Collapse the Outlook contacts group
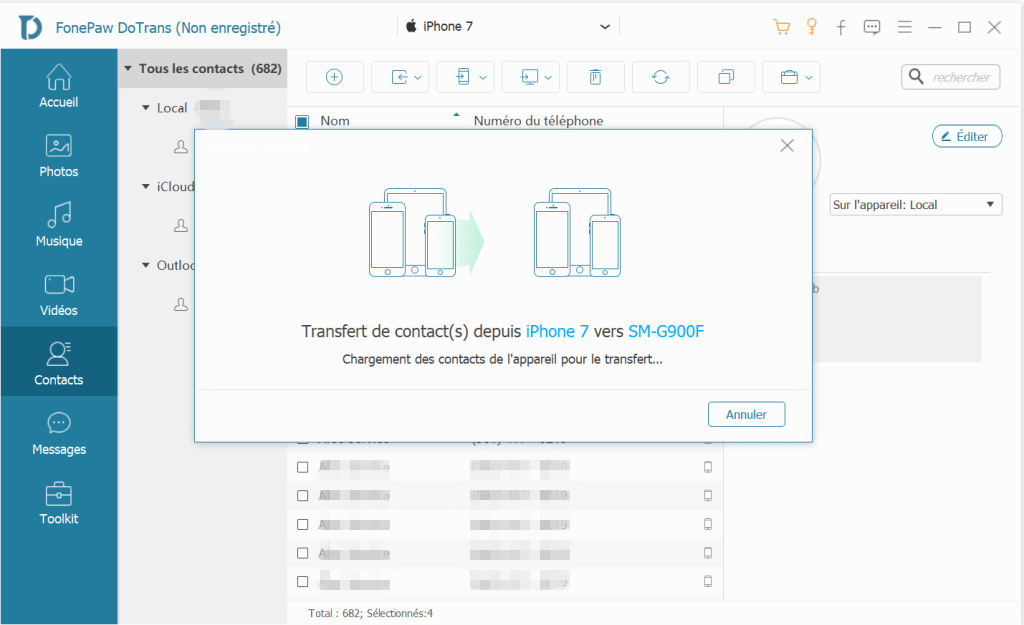The width and height of the screenshot is (1024, 625). pos(146,265)
